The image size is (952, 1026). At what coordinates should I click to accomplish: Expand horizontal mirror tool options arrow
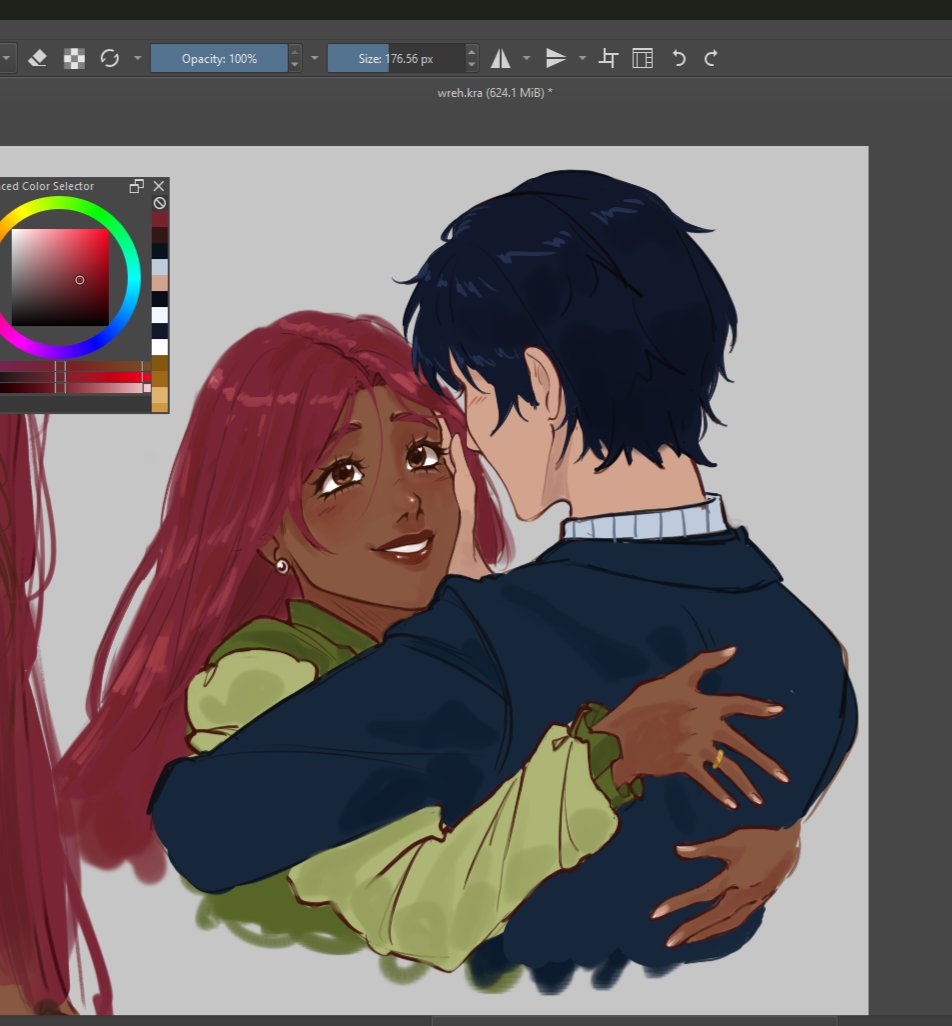[526, 58]
